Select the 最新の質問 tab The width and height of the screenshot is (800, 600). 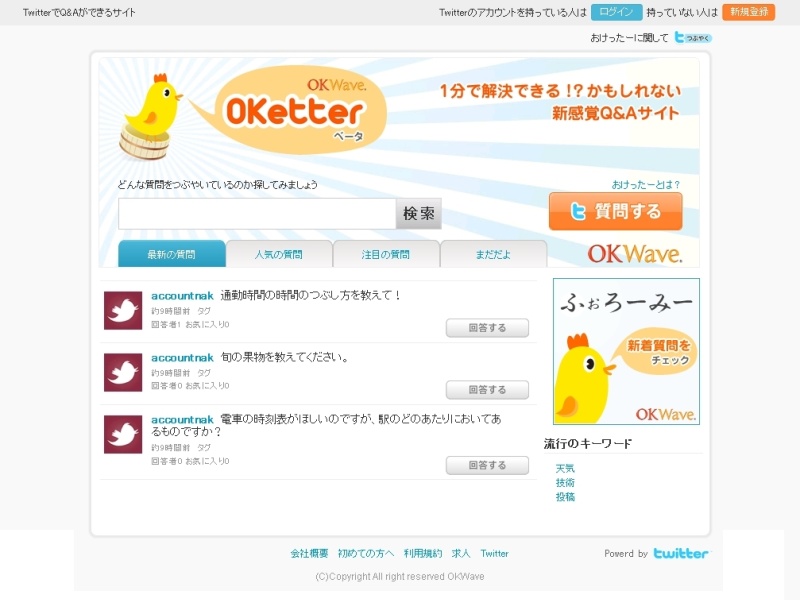[x=171, y=254]
